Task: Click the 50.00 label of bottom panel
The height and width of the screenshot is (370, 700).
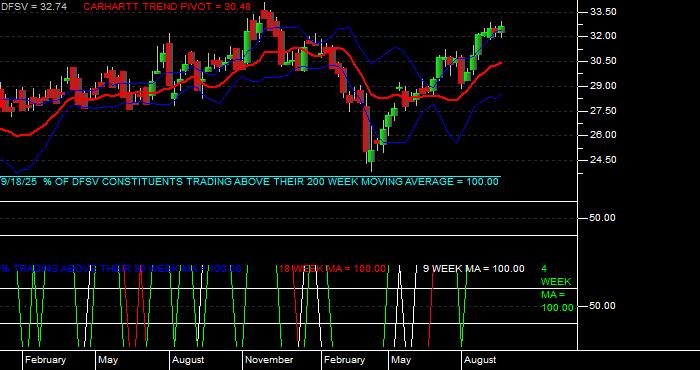Action: click(602, 306)
